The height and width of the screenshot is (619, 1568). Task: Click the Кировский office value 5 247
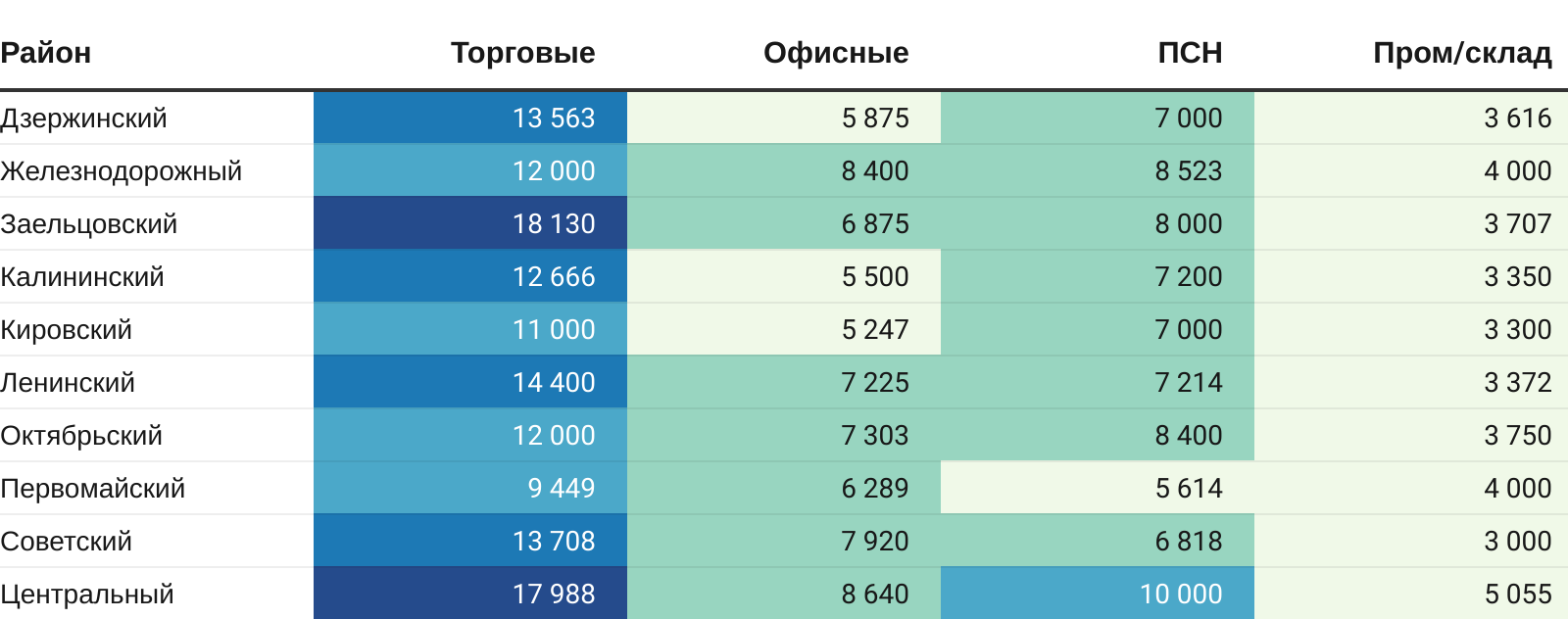point(875,330)
